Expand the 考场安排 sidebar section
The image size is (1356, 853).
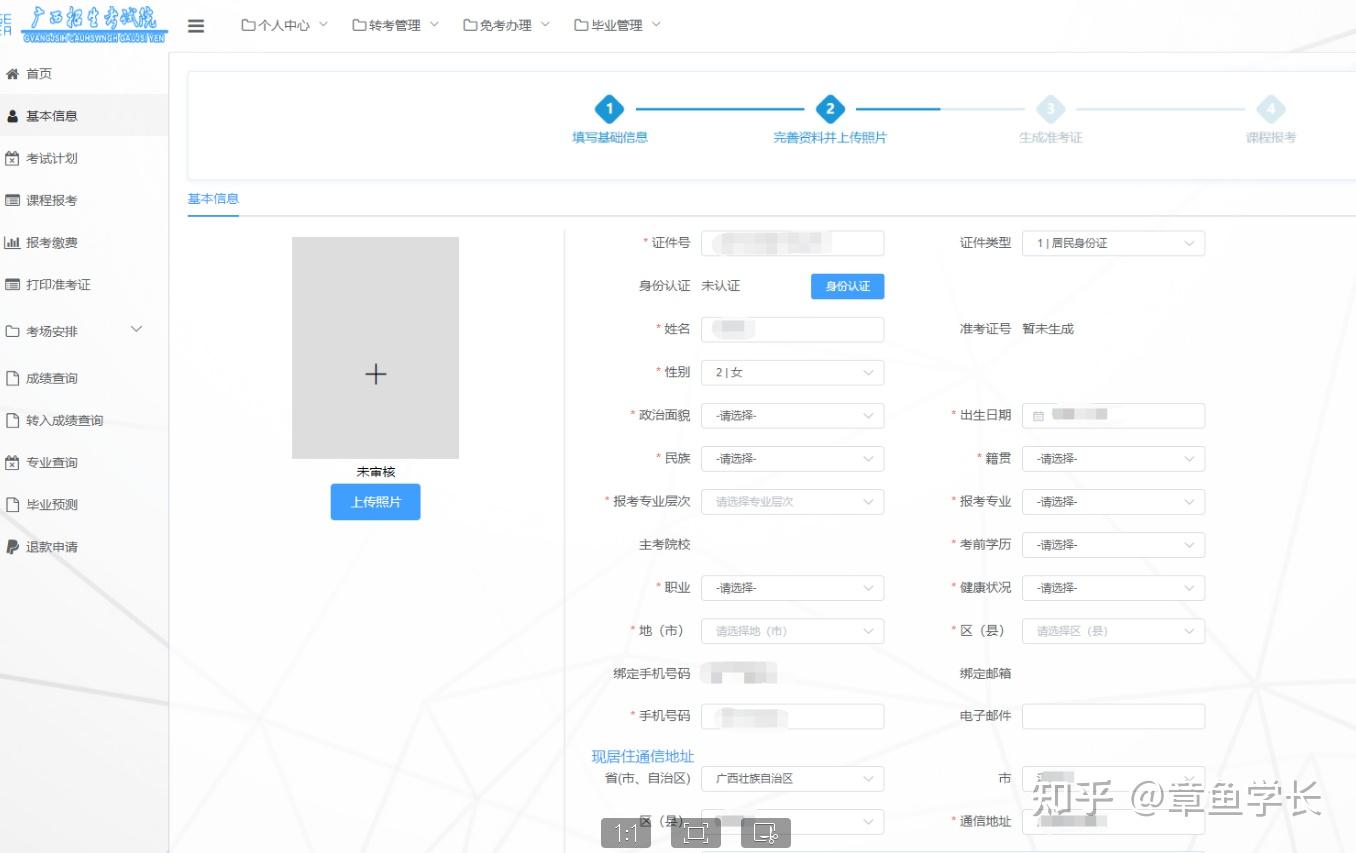coord(70,329)
